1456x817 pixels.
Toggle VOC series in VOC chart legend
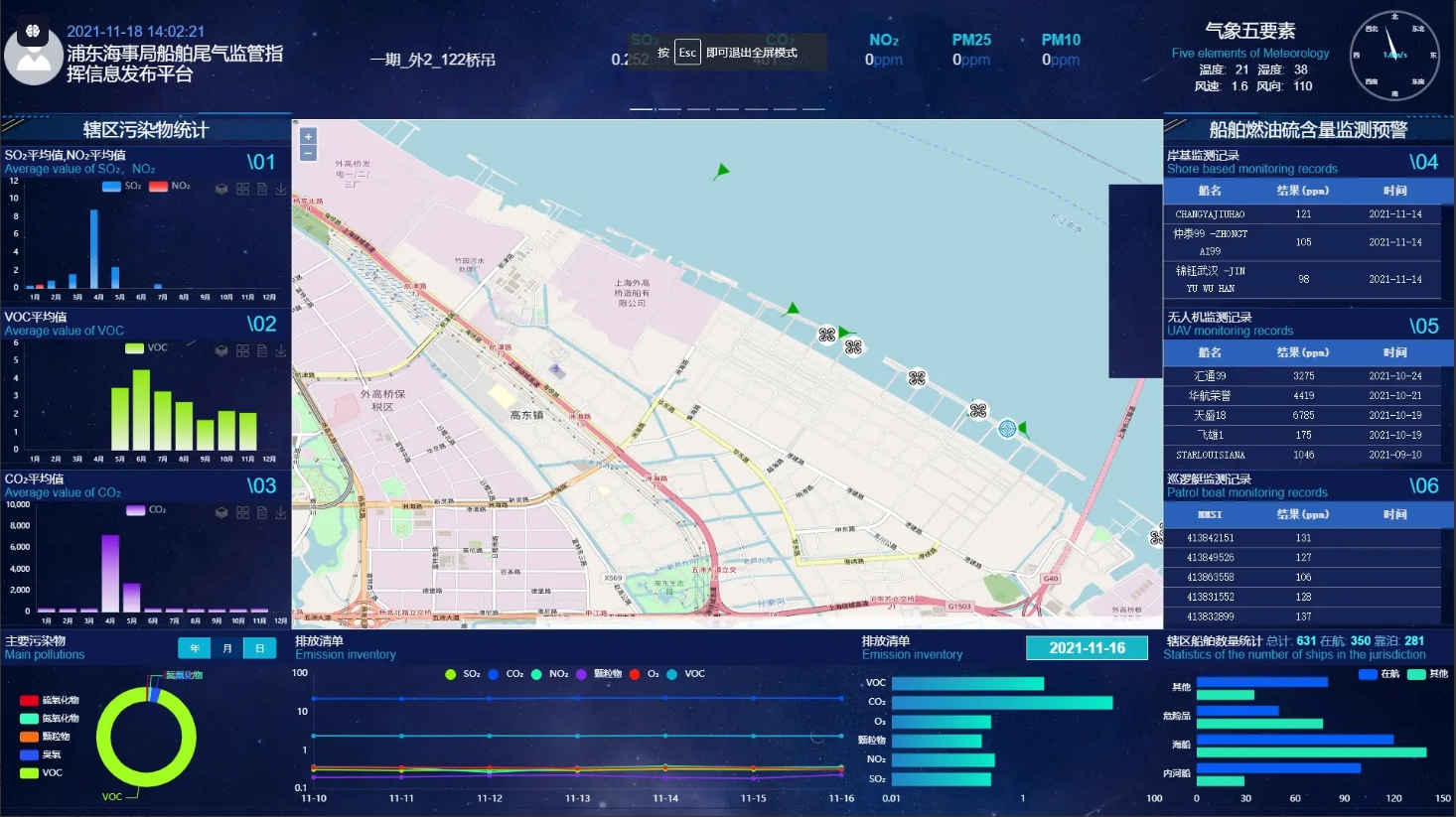tap(146, 347)
